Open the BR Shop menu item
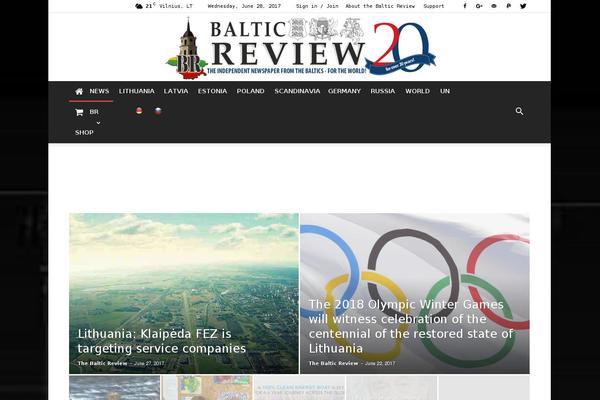The width and height of the screenshot is (600, 400). 87,122
